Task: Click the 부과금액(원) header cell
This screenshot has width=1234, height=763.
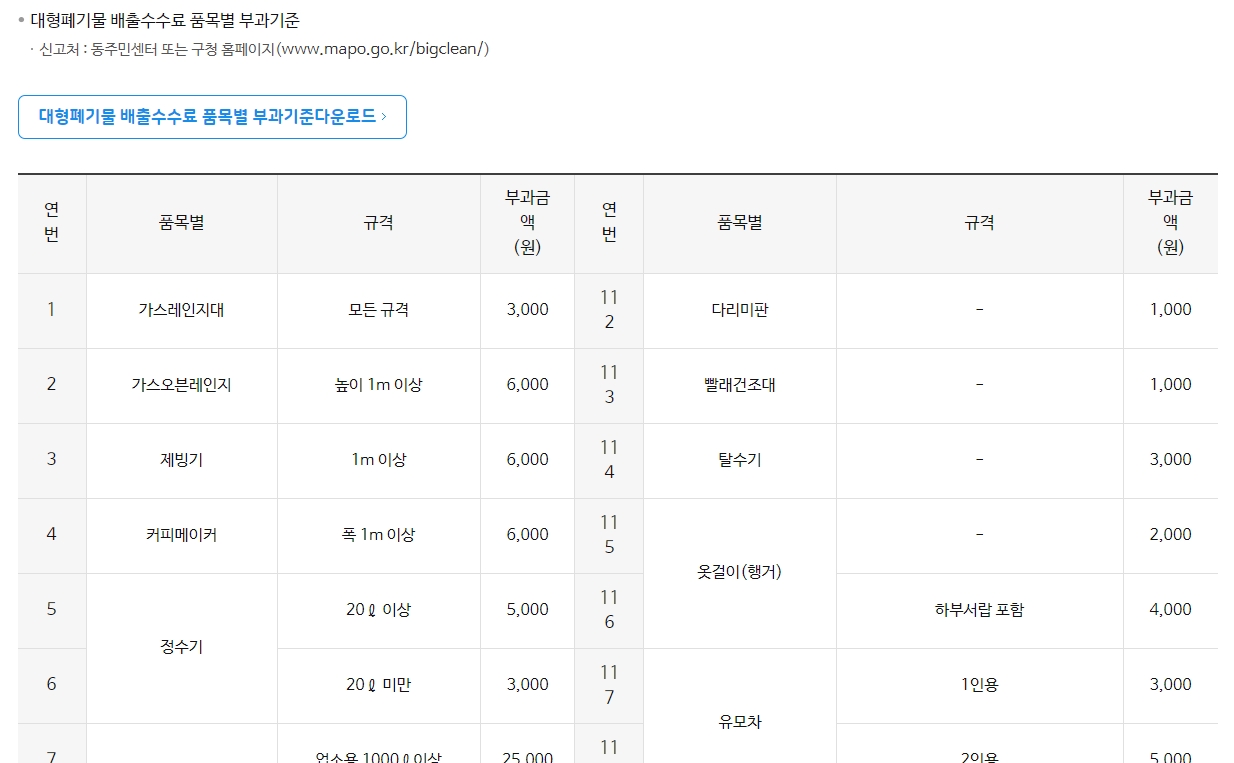Action: tap(527, 223)
